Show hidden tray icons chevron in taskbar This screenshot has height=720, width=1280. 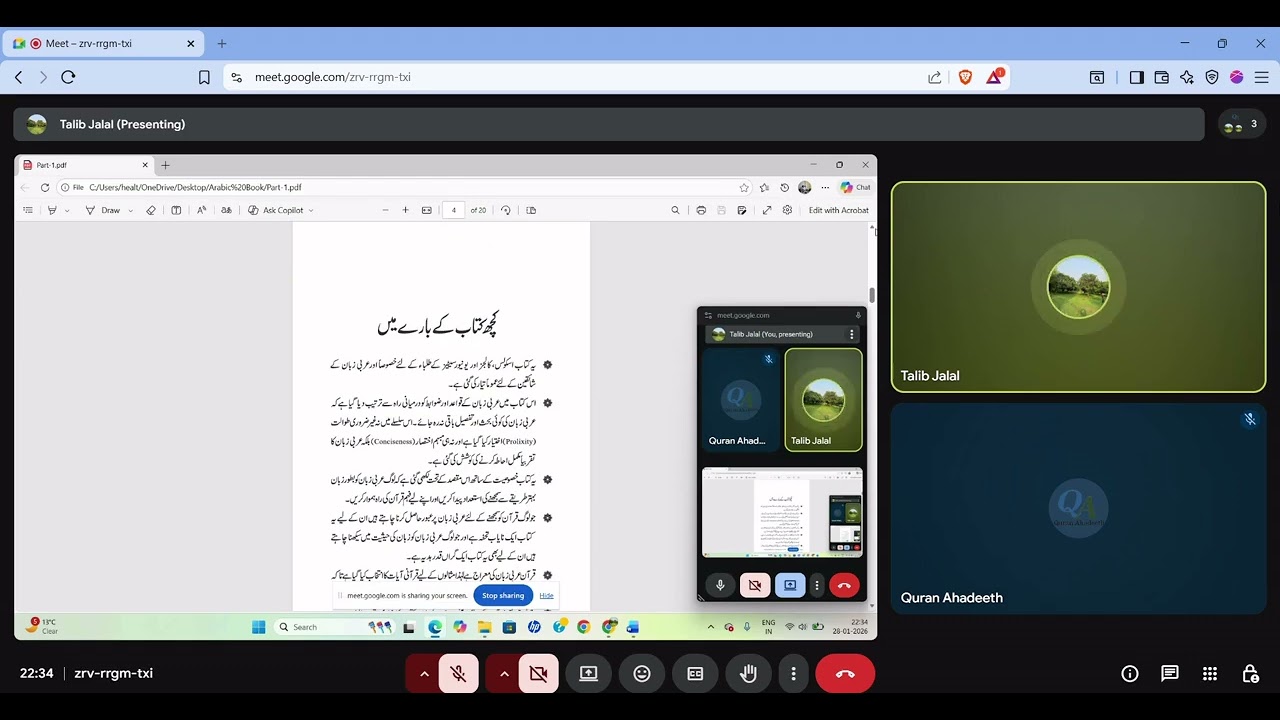711,627
